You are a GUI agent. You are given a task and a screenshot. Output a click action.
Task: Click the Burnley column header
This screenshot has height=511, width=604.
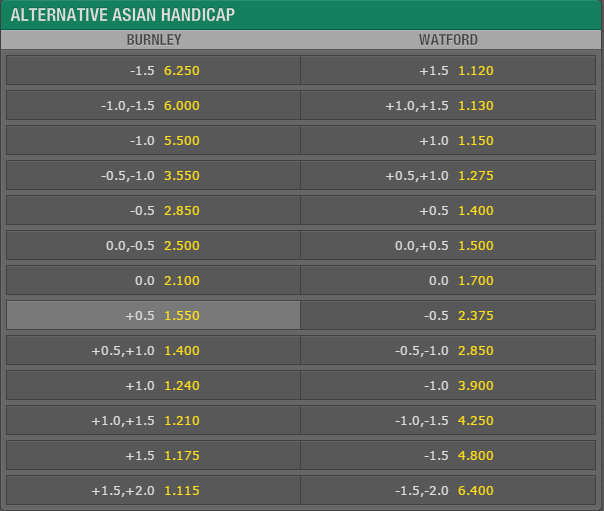click(154, 40)
